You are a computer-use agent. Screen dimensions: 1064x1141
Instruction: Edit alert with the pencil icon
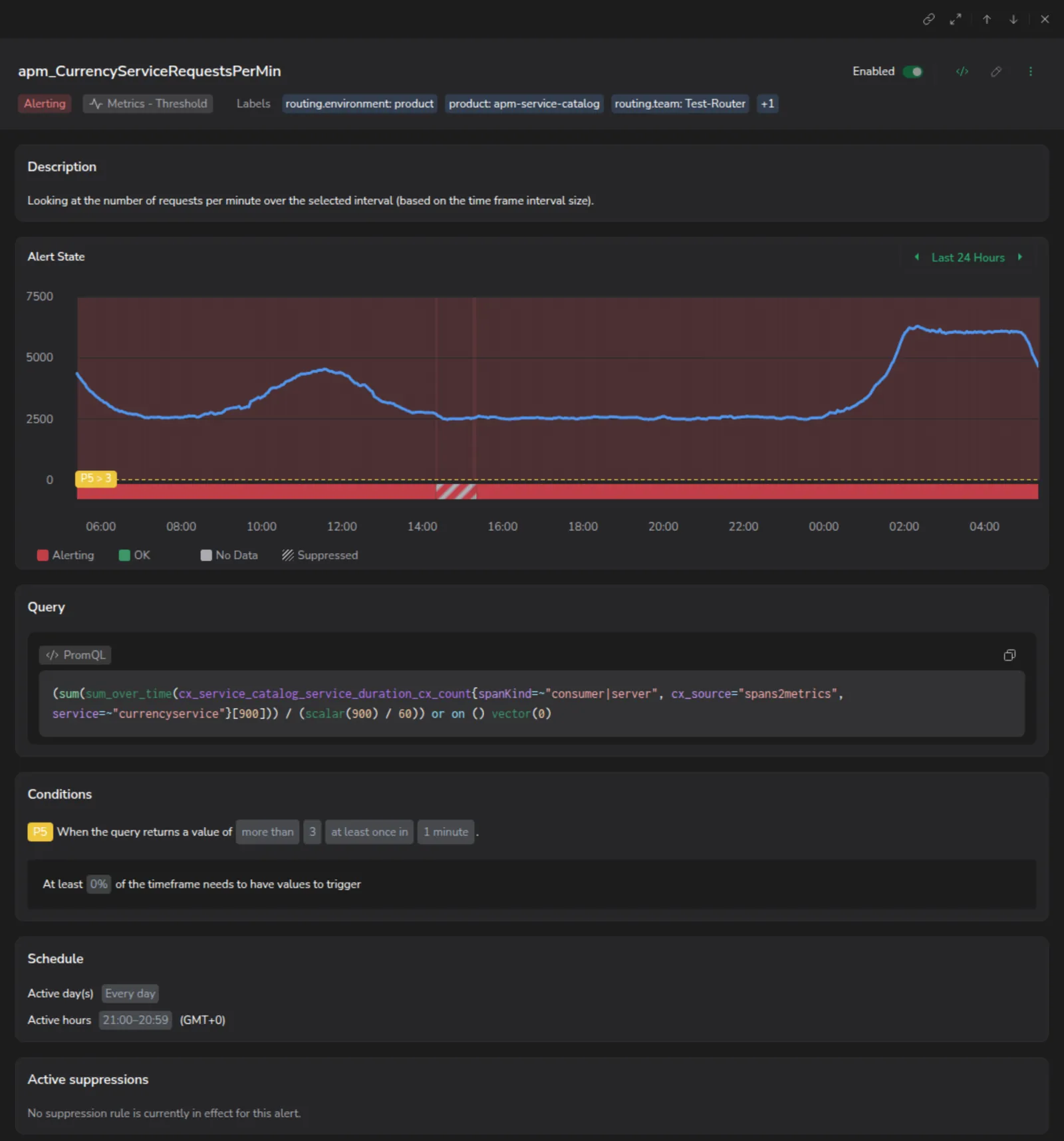pyautogui.click(x=996, y=71)
